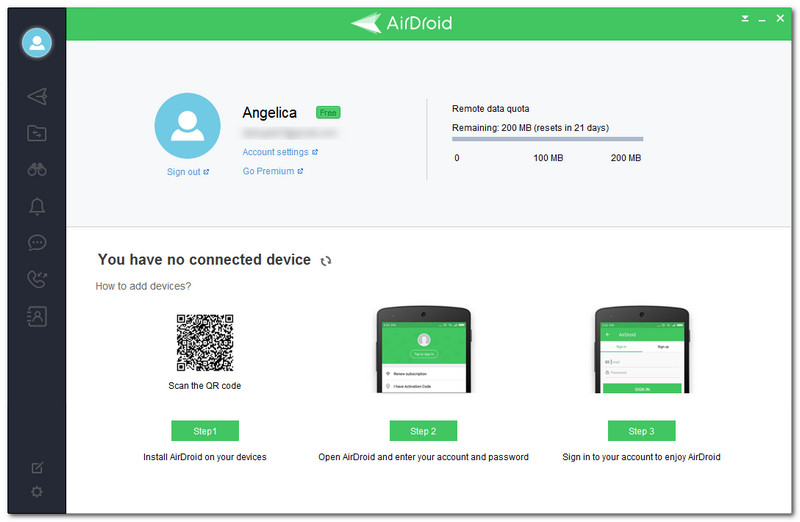The height and width of the screenshot is (522, 800).
Task: Click the Sign out link
Action: coord(188,172)
